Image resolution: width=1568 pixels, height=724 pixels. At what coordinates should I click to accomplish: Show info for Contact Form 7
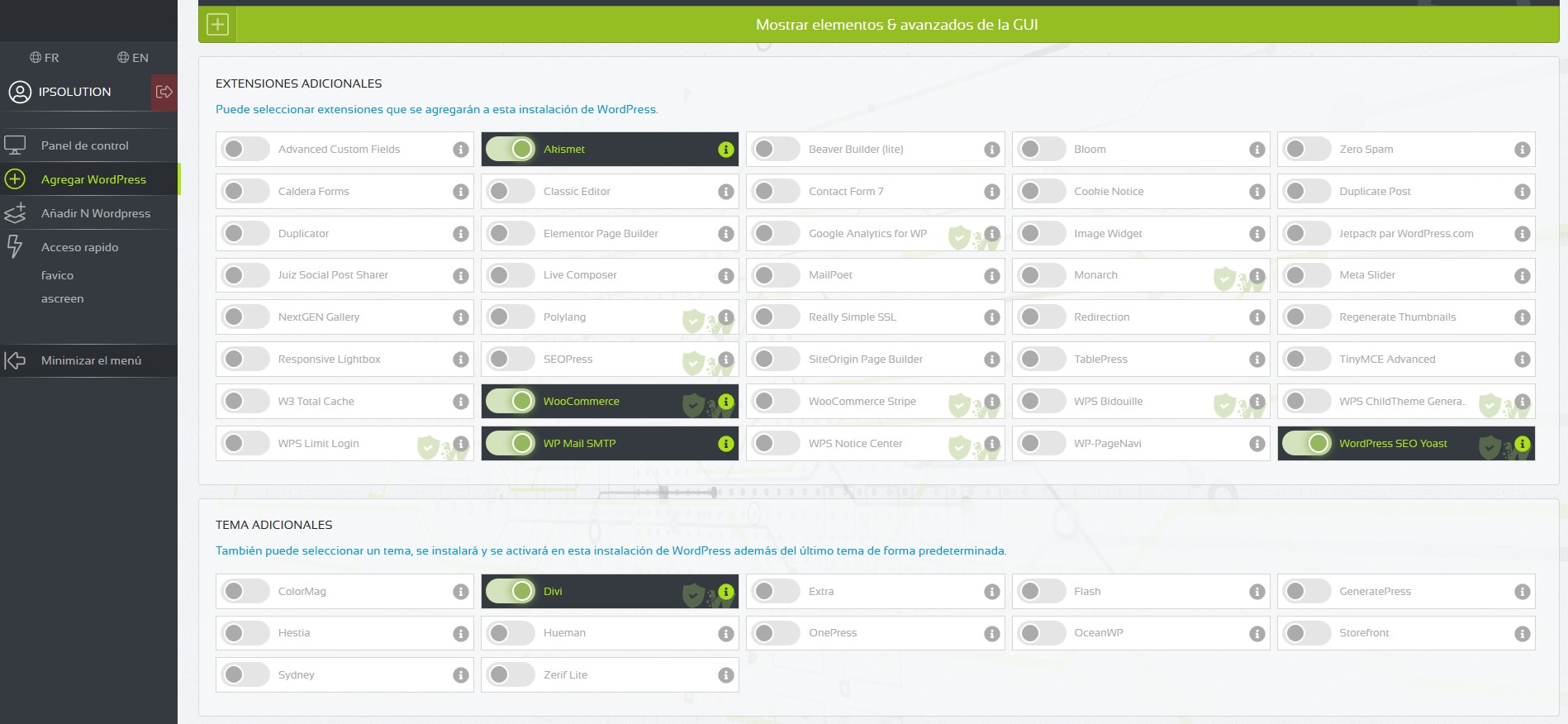[992, 192]
